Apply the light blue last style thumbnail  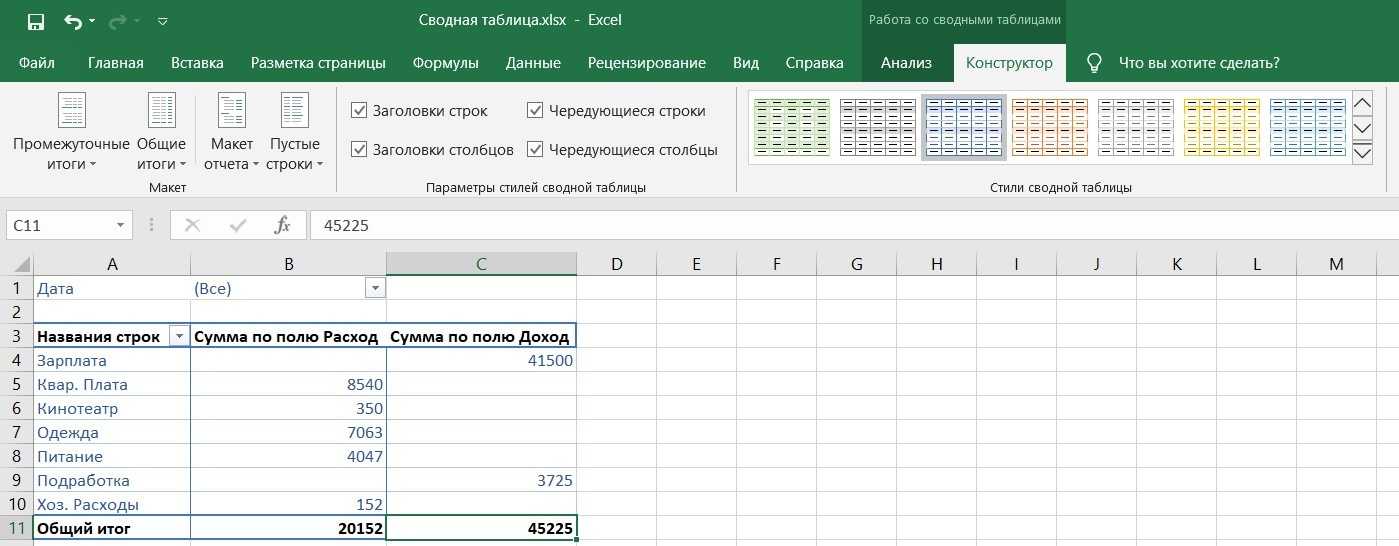pyautogui.click(x=1308, y=127)
